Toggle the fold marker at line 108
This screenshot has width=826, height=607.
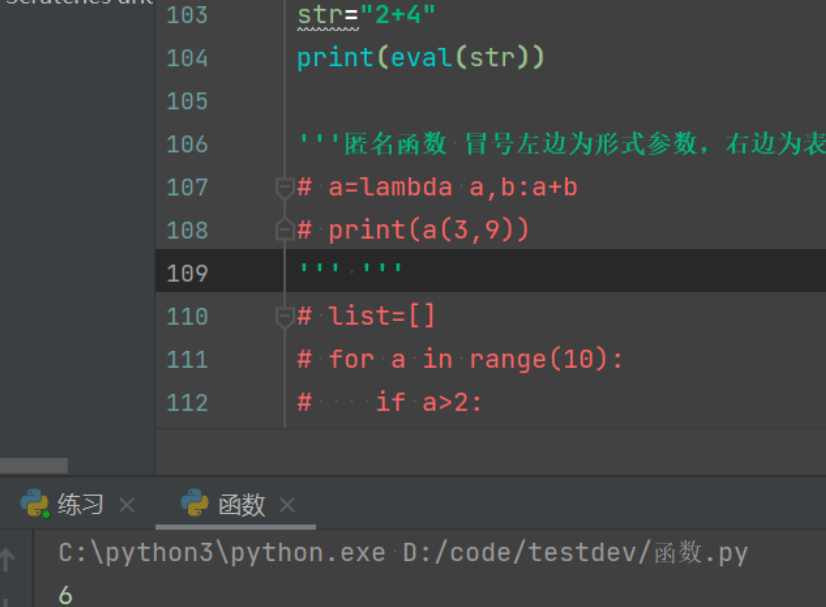(284, 230)
